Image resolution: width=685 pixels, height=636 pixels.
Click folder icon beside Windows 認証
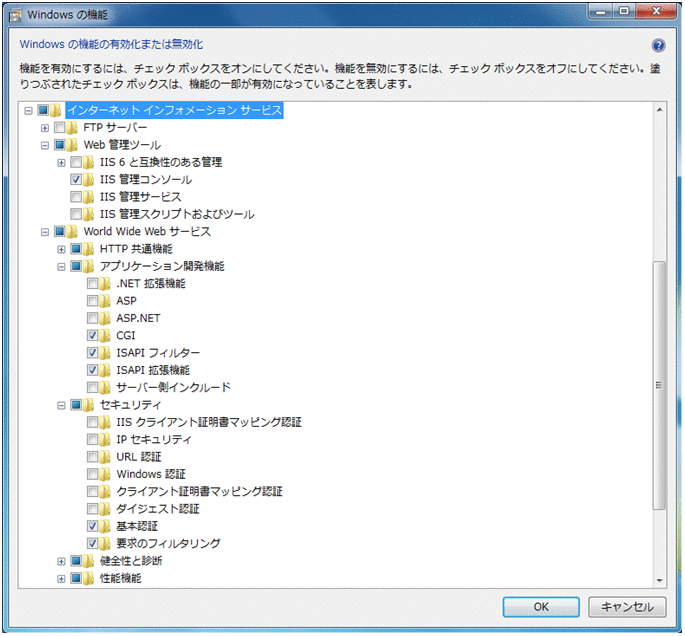tap(104, 474)
